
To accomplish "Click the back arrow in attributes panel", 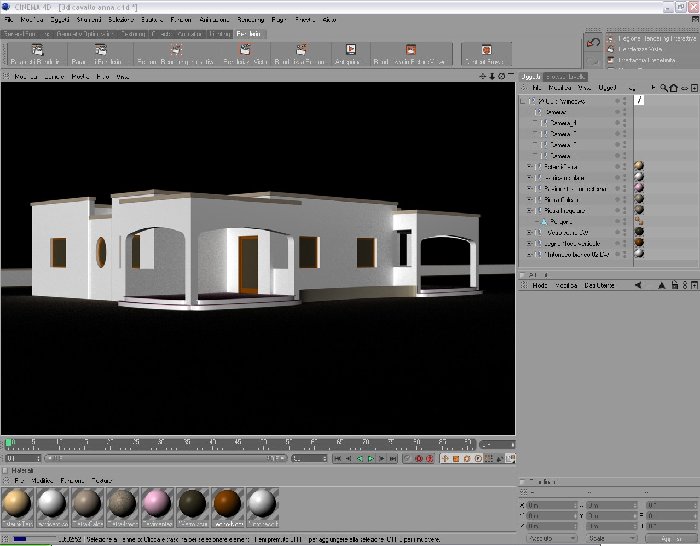I will click(638, 285).
